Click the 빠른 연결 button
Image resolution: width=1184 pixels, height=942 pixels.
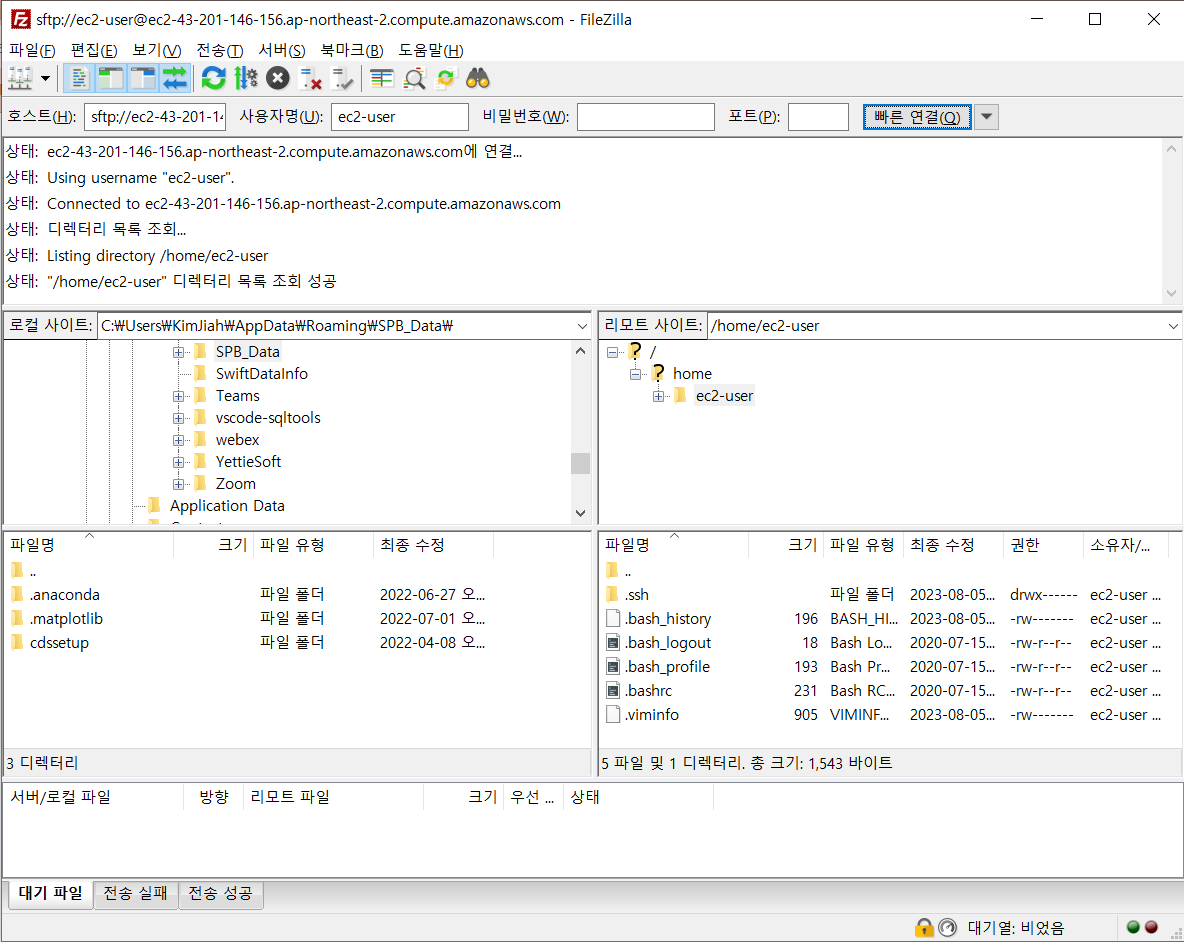(917, 117)
